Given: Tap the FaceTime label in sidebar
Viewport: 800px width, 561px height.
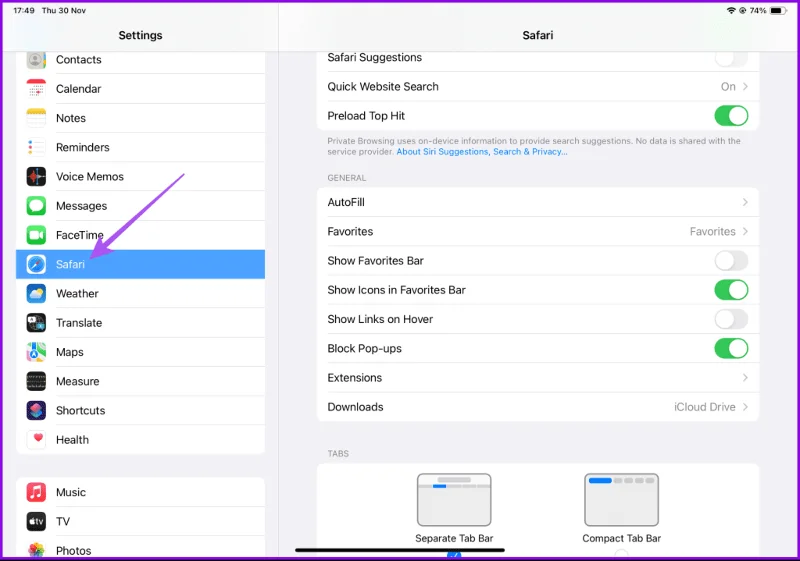Looking at the screenshot, I should (80, 235).
